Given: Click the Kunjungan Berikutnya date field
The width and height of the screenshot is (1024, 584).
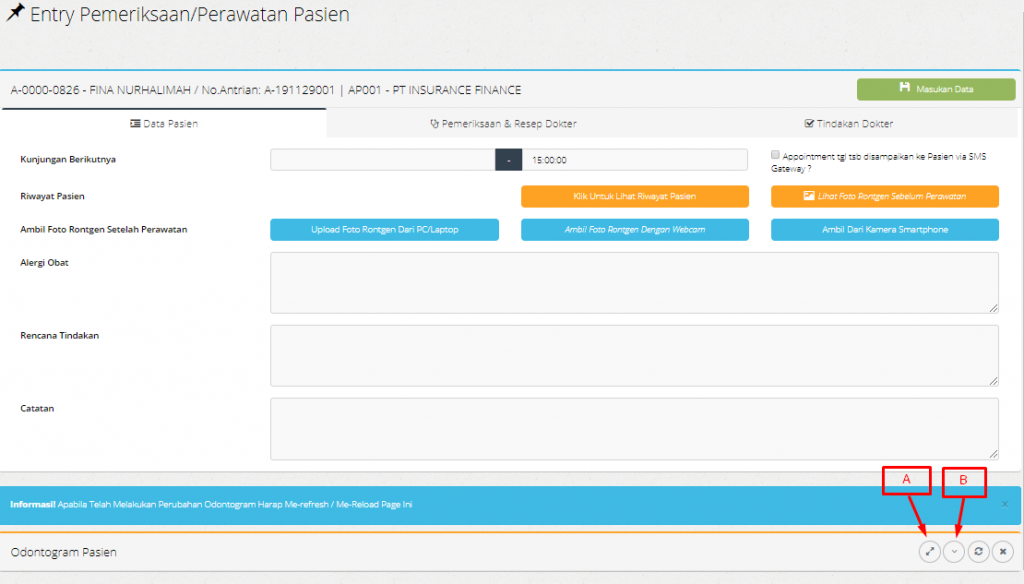Looking at the screenshot, I should click(382, 160).
